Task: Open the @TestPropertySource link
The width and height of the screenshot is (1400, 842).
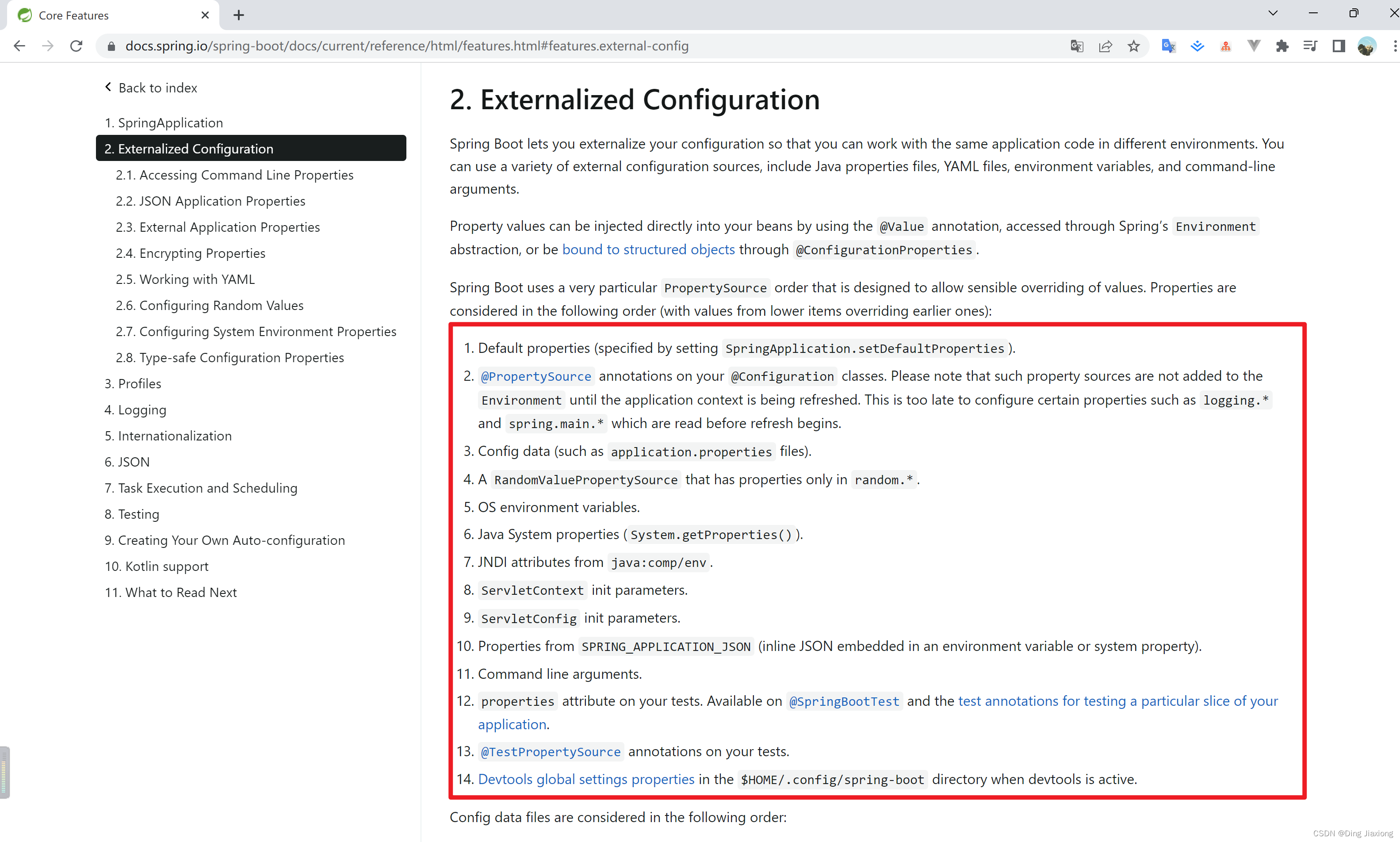Action: click(x=550, y=752)
